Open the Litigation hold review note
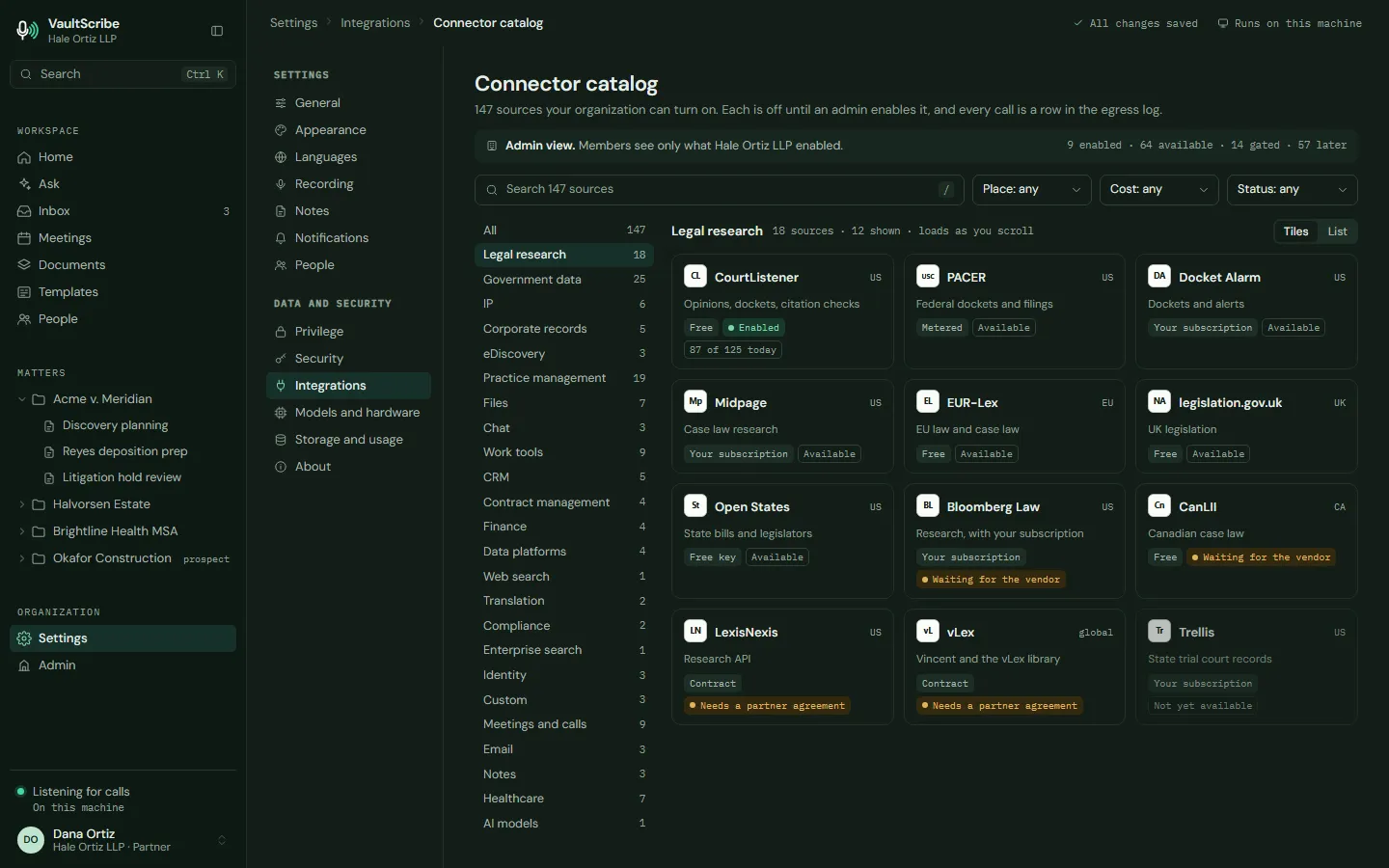 coord(123,477)
